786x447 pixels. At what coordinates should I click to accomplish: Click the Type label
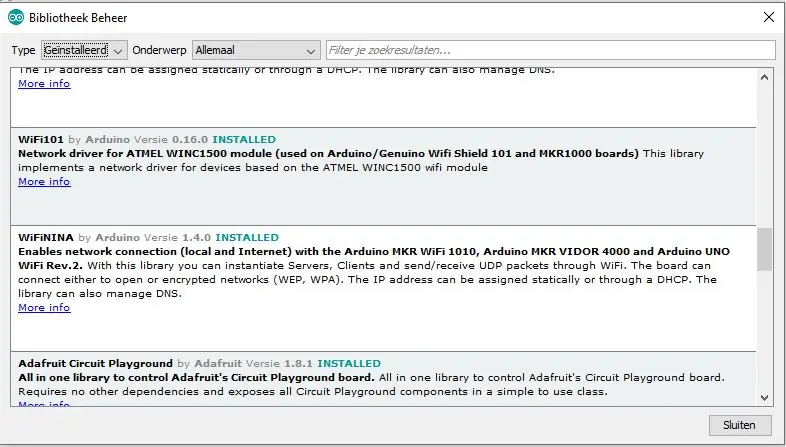(23, 50)
